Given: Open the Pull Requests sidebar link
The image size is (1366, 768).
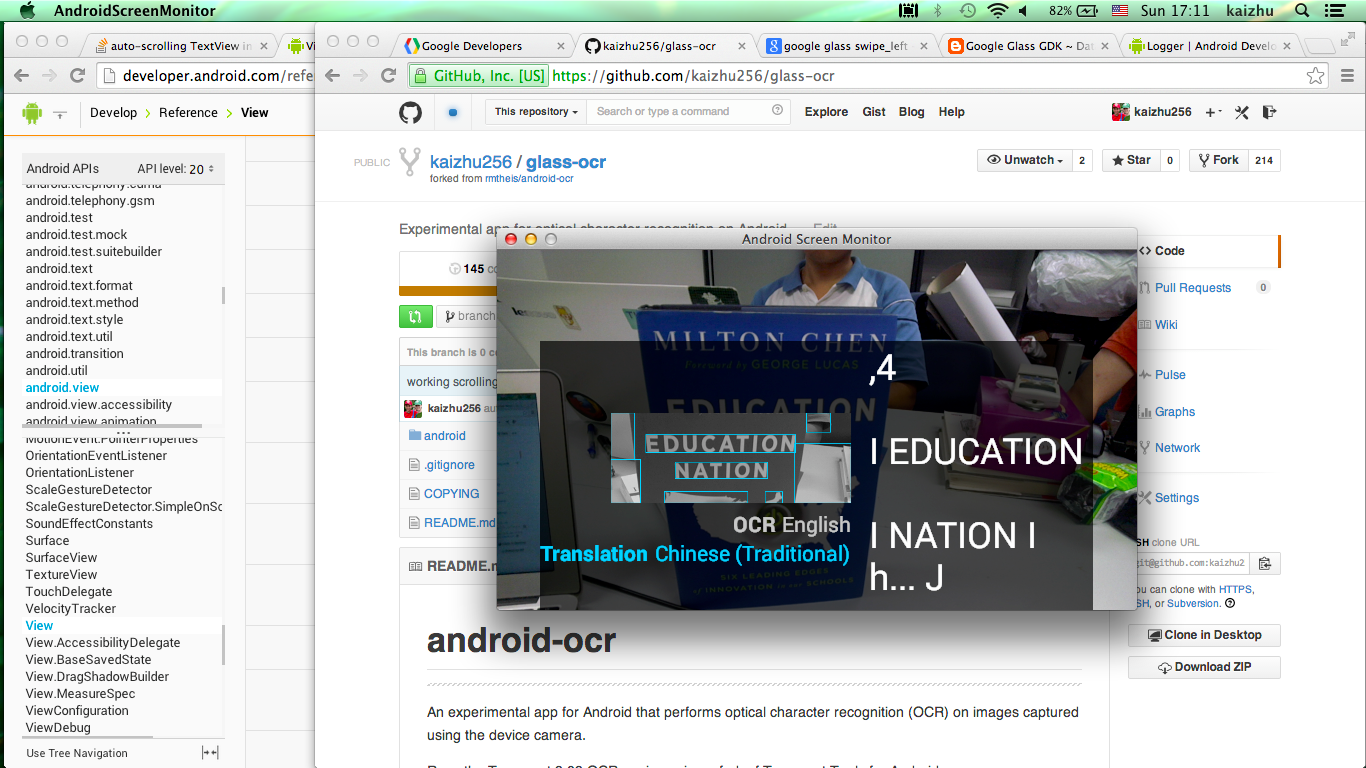Looking at the screenshot, I should click(1193, 287).
